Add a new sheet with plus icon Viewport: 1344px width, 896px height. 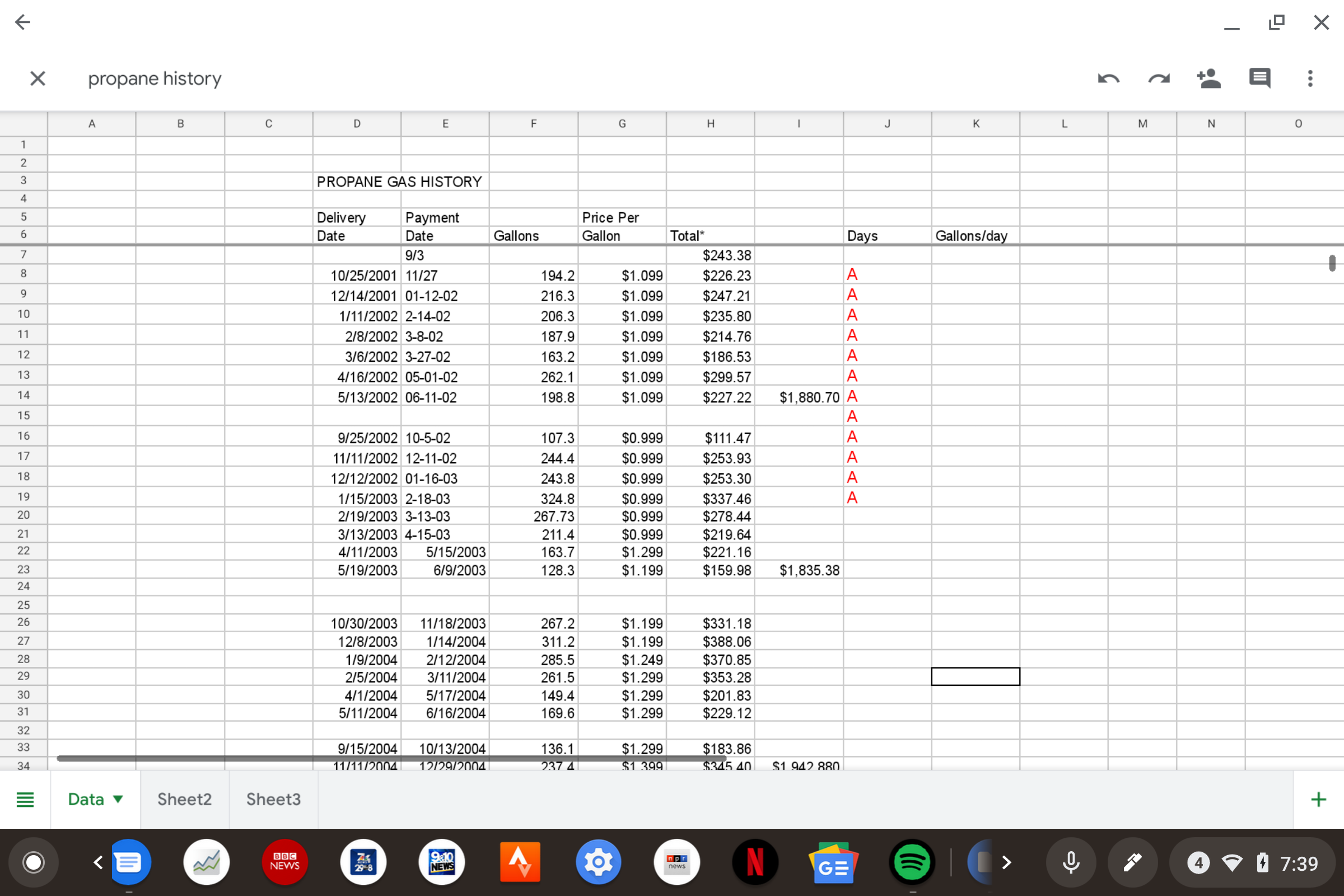tap(1318, 799)
